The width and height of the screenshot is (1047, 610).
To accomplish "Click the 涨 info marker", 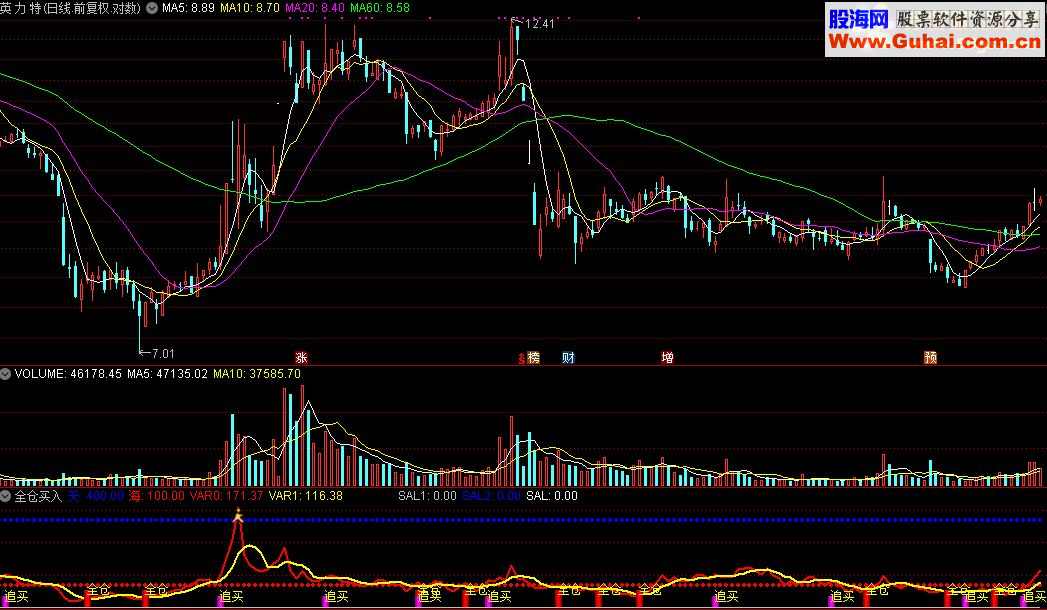I will tap(301, 358).
